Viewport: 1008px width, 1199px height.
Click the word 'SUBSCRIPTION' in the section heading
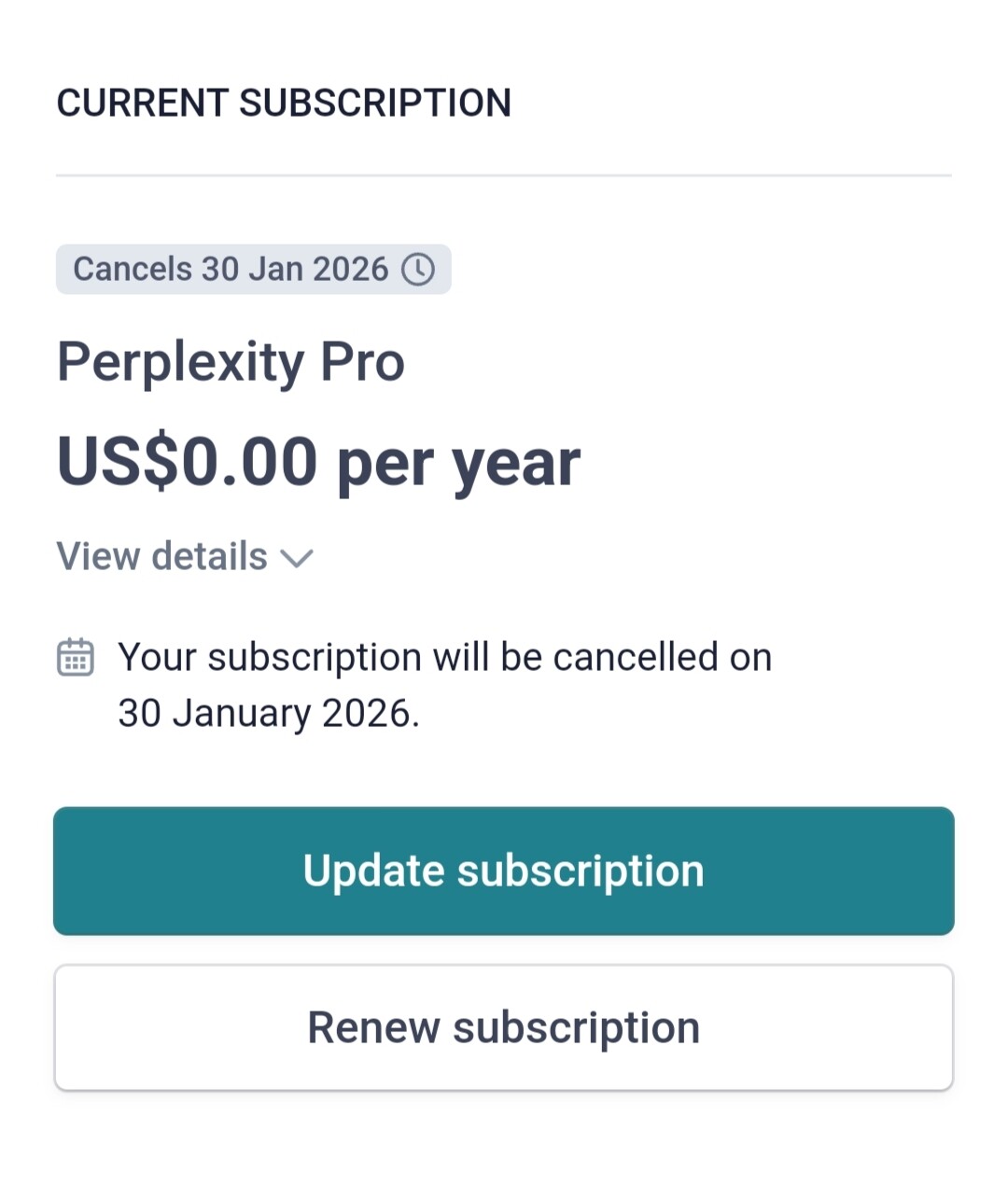(x=375, y=103)
